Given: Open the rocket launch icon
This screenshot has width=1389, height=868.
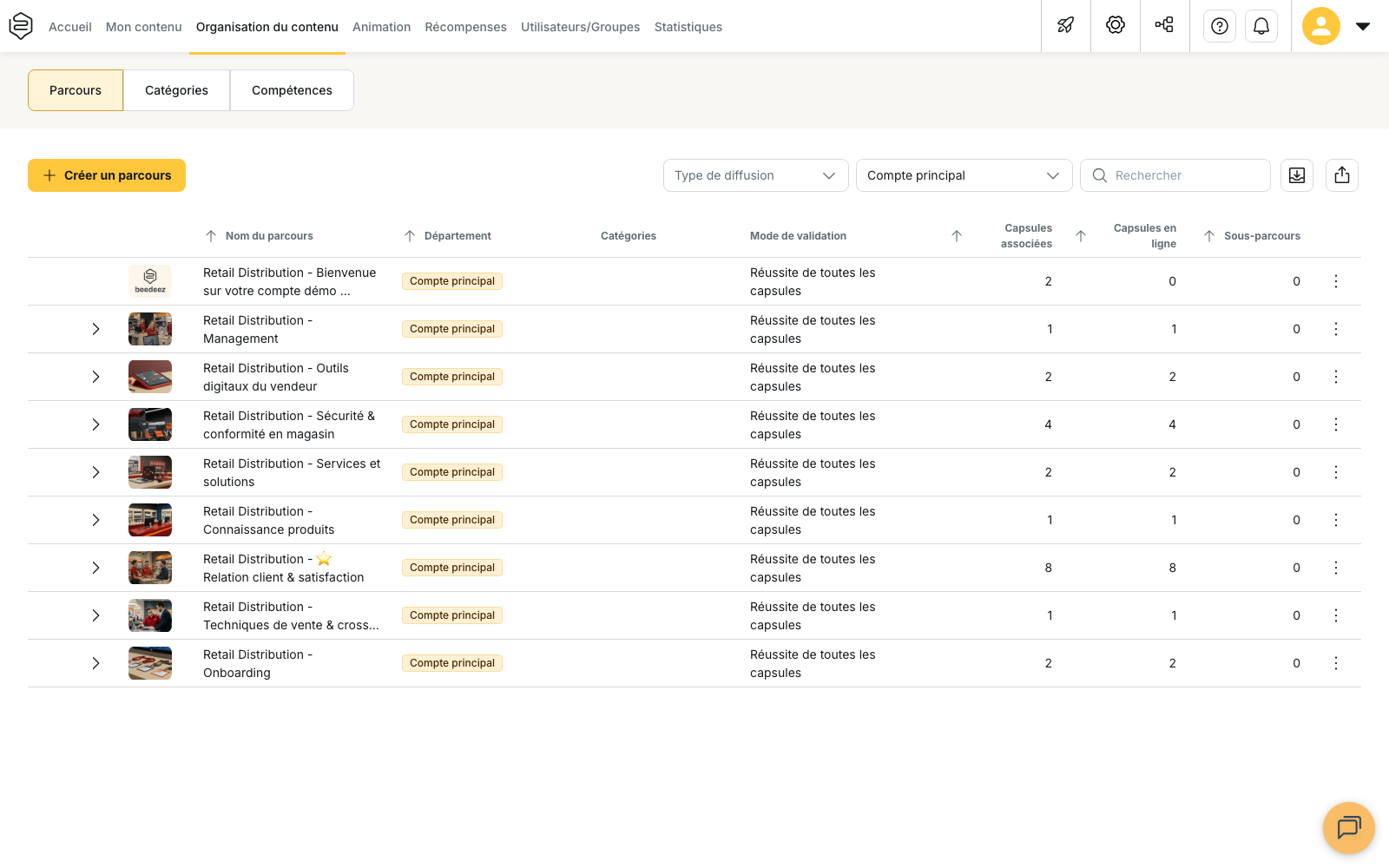Looking at the screenshot, I should click(1066, 26).
